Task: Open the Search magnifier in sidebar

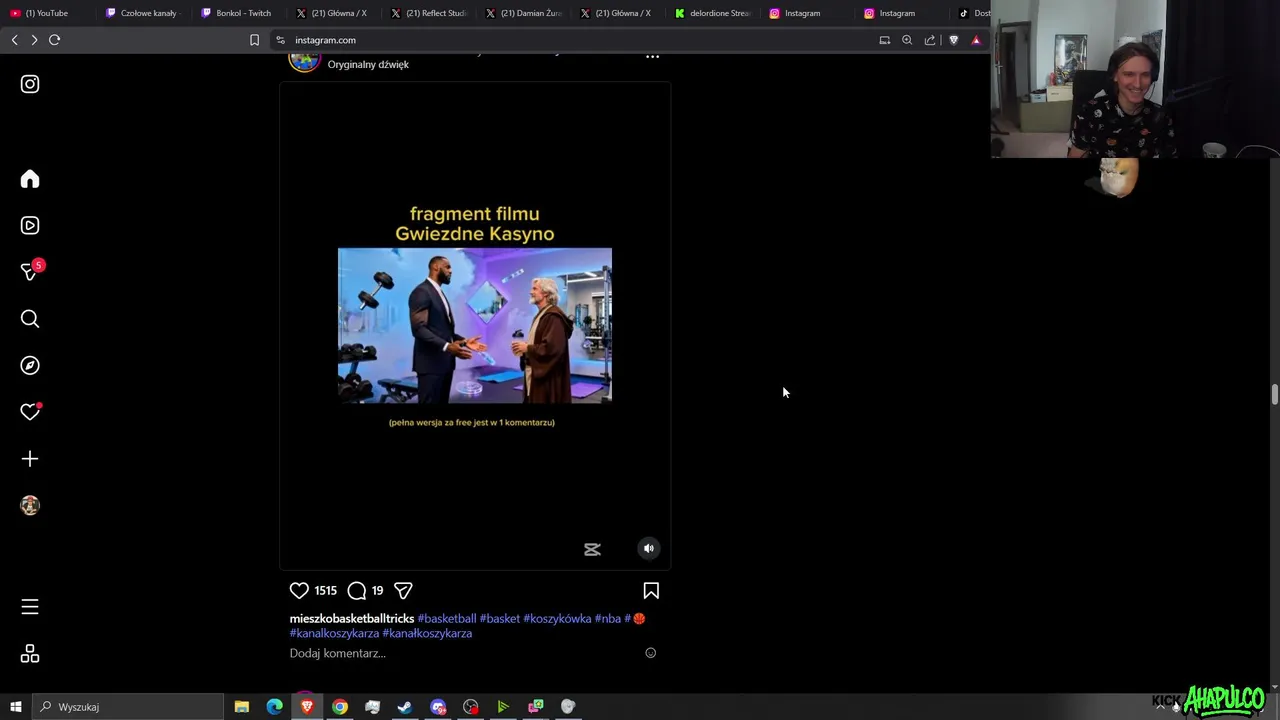Action: point(30,319)
